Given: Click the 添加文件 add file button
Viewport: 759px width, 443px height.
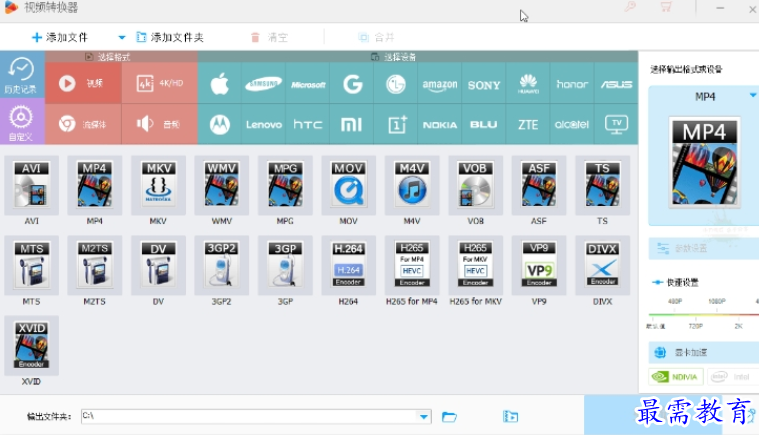Looking at the screenshot, I should (x=60, y=37).
